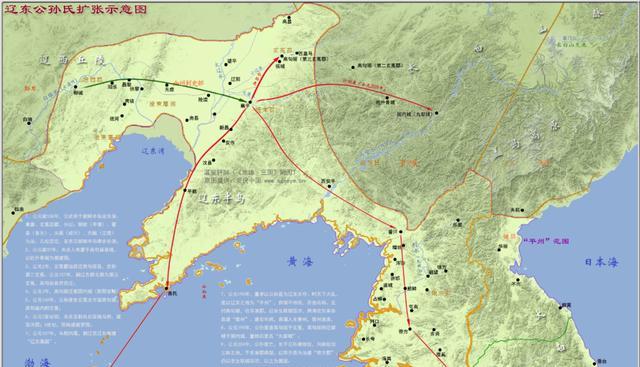The image size is (640, 367).
Task: Click the 辽东半岛 peninsula label
Action: pyautogui.click(x=222, y=199)
